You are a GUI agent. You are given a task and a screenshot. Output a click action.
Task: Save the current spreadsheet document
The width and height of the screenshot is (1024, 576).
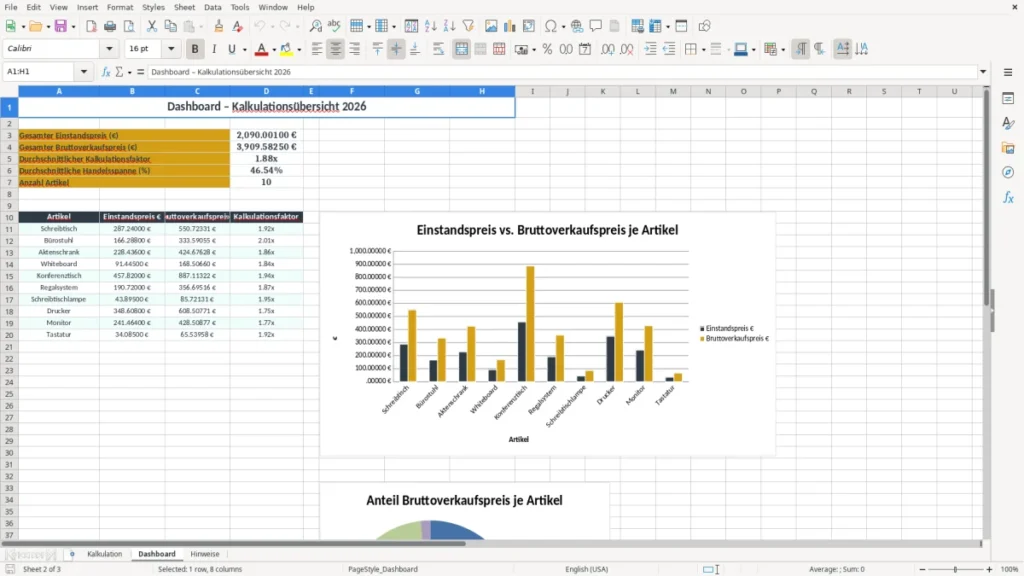tap(61, 26)
